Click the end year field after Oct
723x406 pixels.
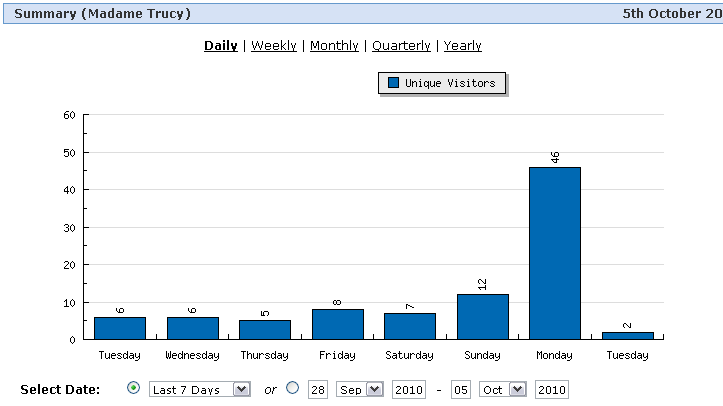(x=552, y=390)
